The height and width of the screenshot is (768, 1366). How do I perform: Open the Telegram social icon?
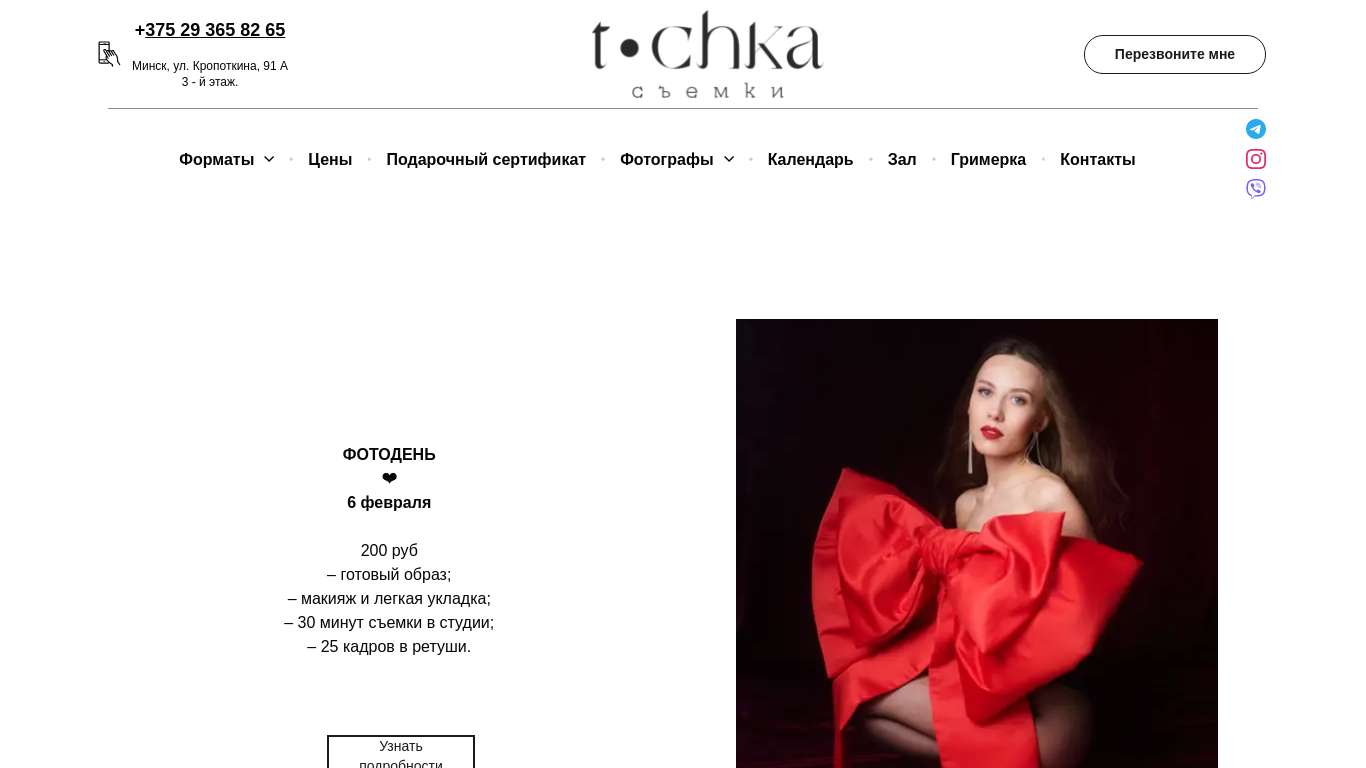click(x=1256, y=129)
